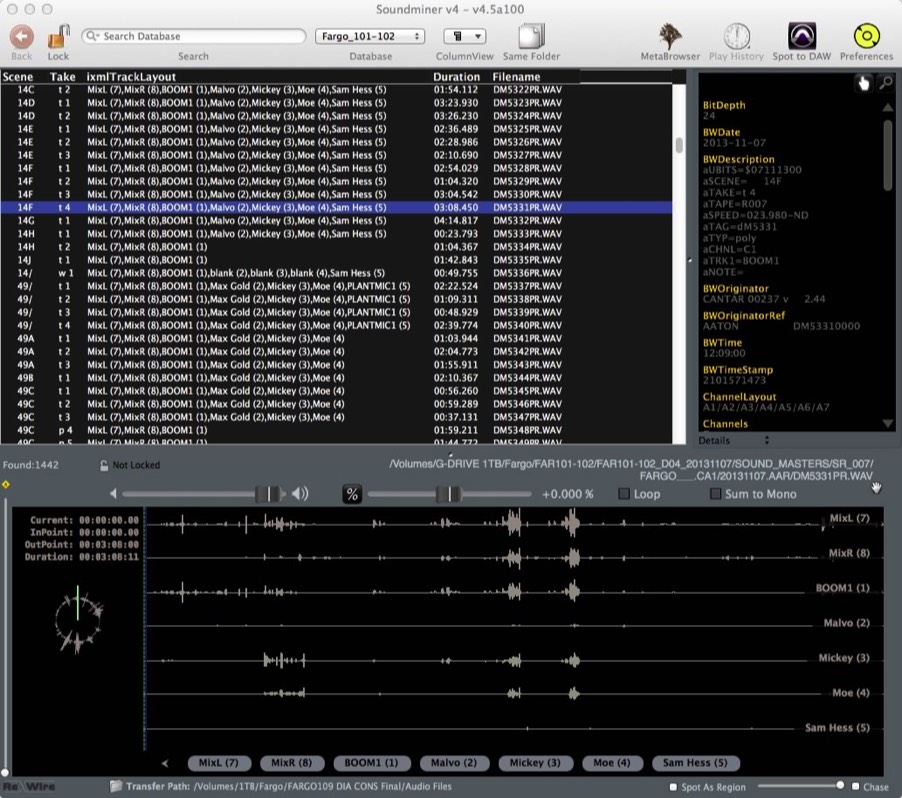
Task: Toggle Malvo (2) channel button
Action: point(454,763)
